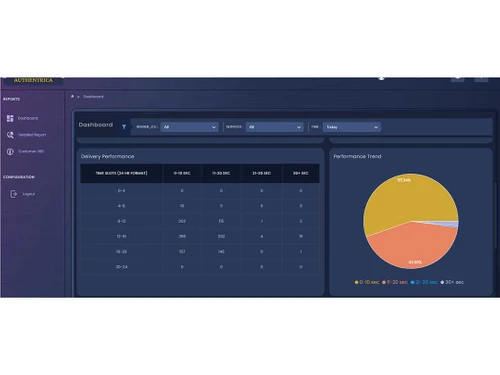Click the 30+ SEC column header

pyautogui.click(x=301, y=173)
